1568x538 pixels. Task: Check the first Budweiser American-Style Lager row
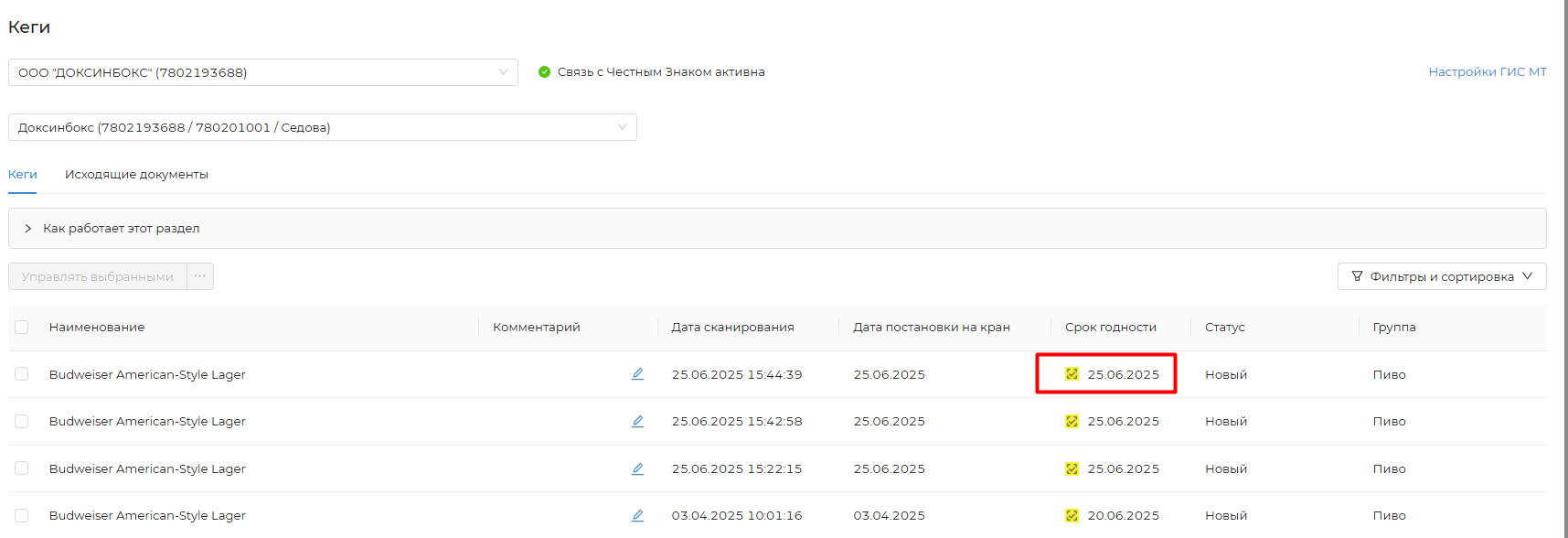click(22, 374)
